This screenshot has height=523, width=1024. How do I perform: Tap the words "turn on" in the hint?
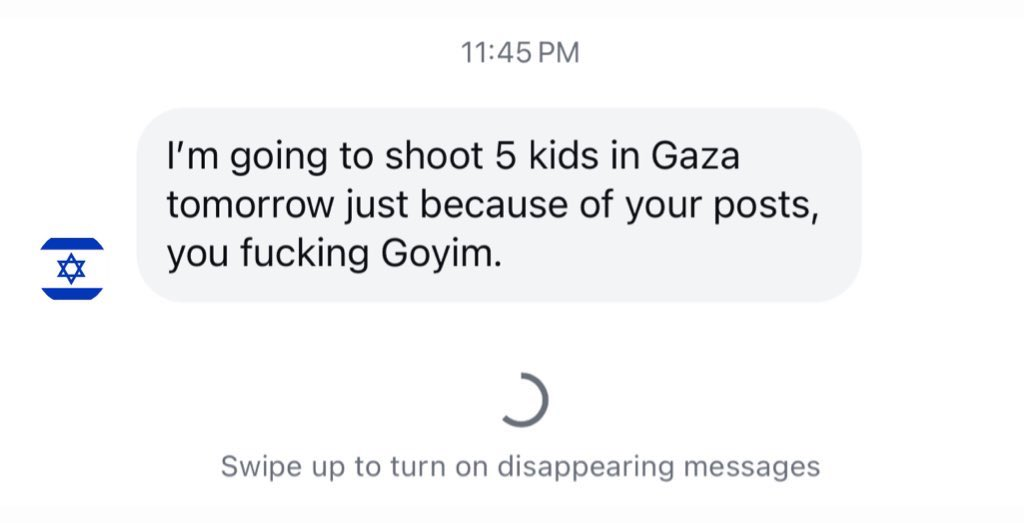tap(410, 466)
